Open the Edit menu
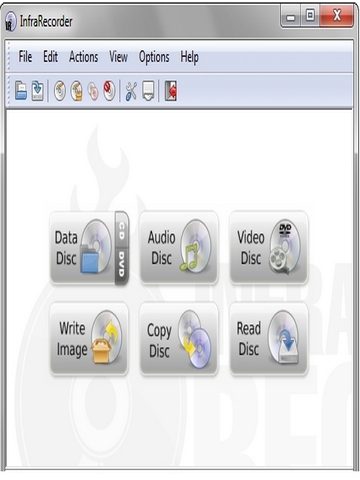360x480 pixels. (x=50, y=57)
